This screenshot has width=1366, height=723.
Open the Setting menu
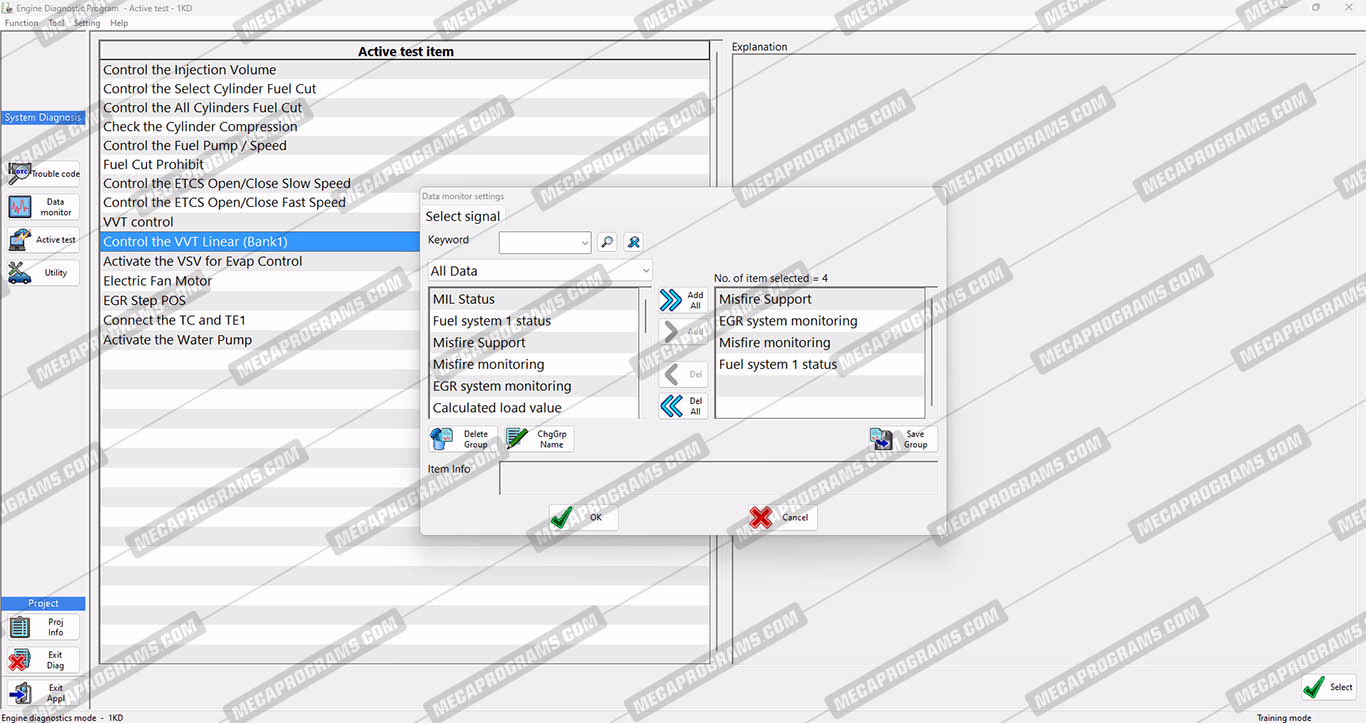point(87,23)
